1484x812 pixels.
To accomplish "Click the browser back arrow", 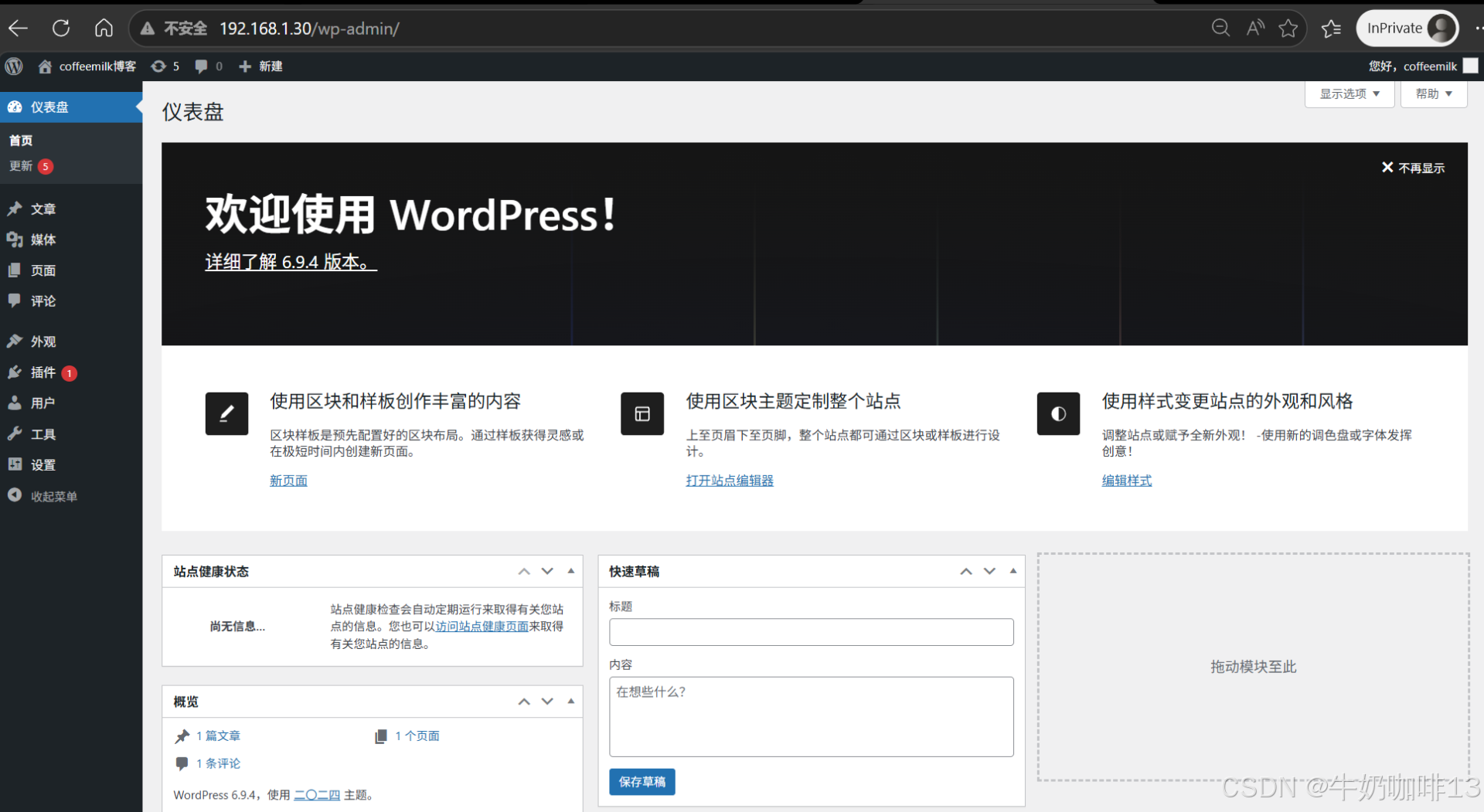I will 19,29.
